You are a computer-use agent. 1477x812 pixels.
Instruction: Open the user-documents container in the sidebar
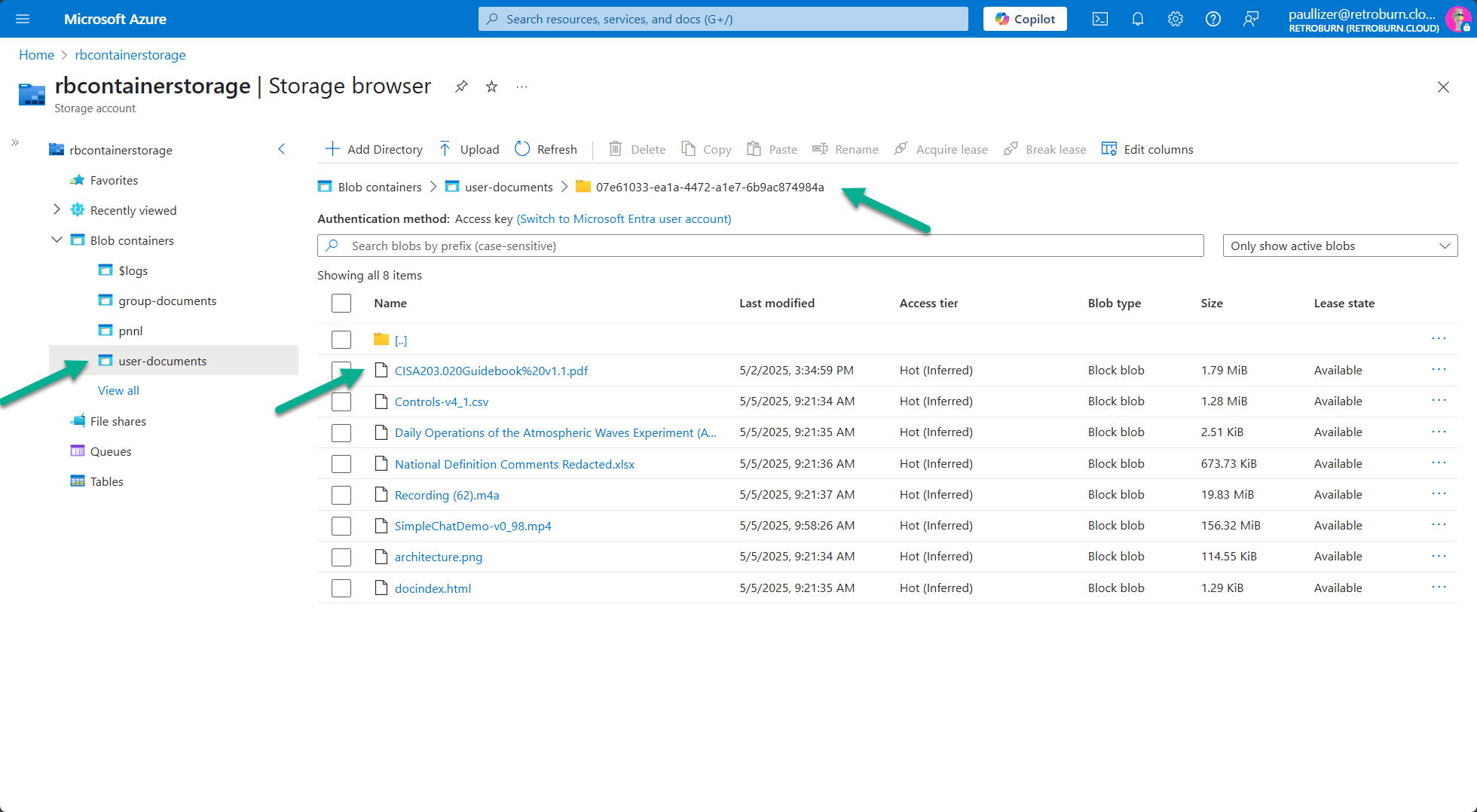162,361
